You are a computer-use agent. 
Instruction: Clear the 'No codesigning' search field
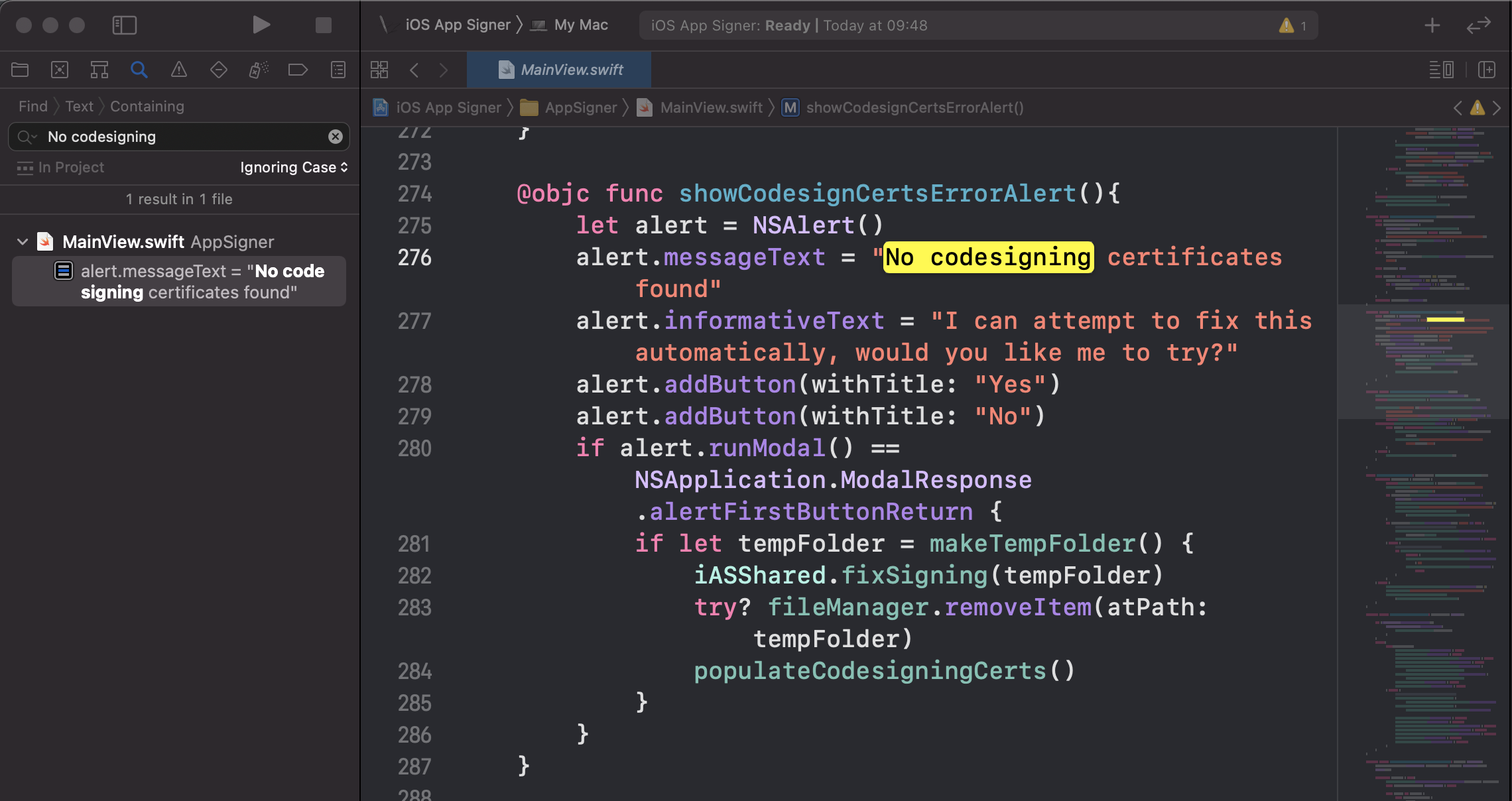(x=336, y=137)
